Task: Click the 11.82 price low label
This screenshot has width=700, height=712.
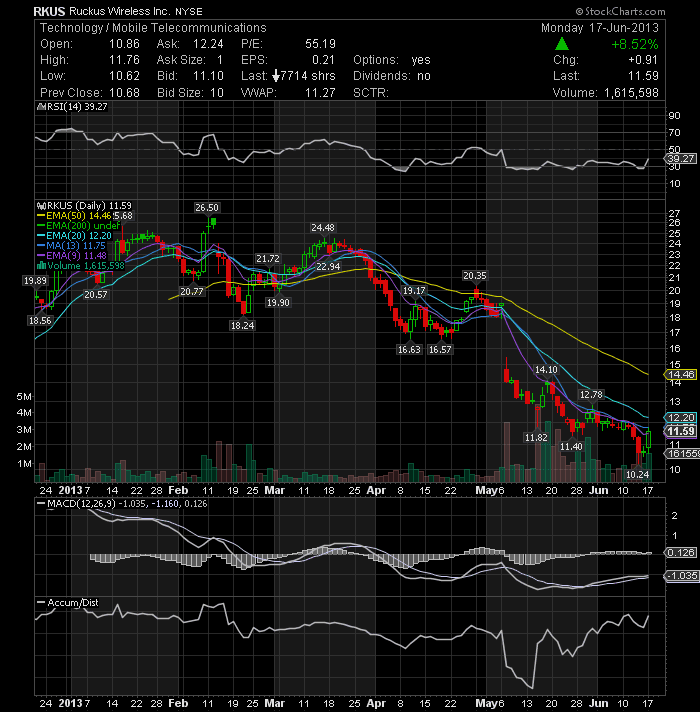Action: [536, 438]
